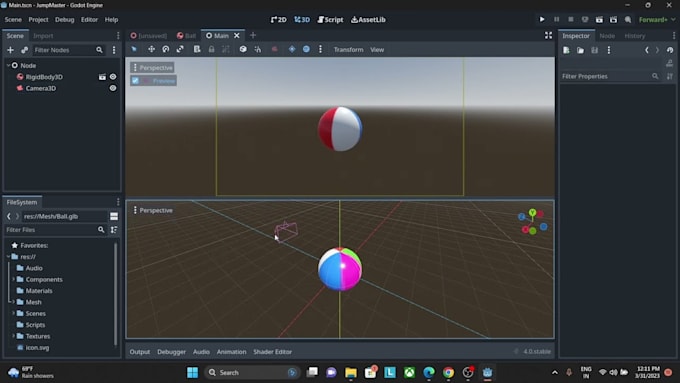This screenshot has height=383, width=680.
Task: Expand the Mesh folder
Action: coord(13,302)
